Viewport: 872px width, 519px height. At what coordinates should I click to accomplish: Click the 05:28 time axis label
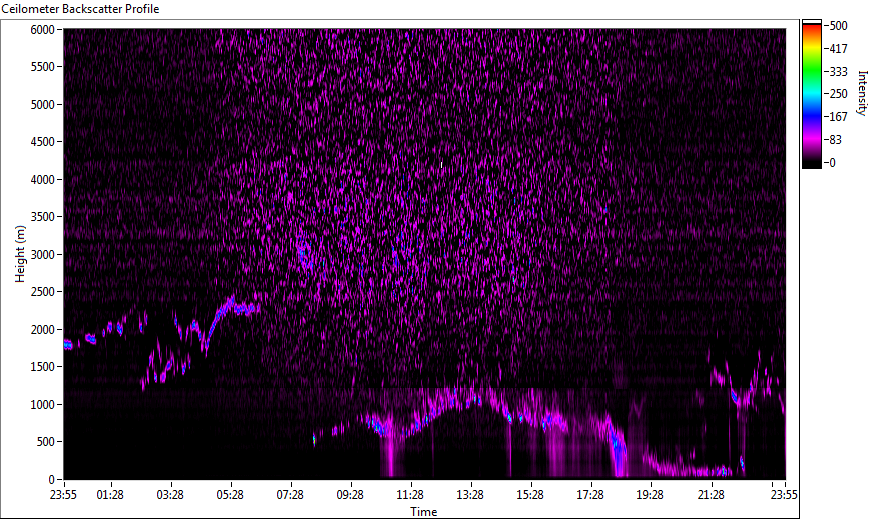point(230,495)
